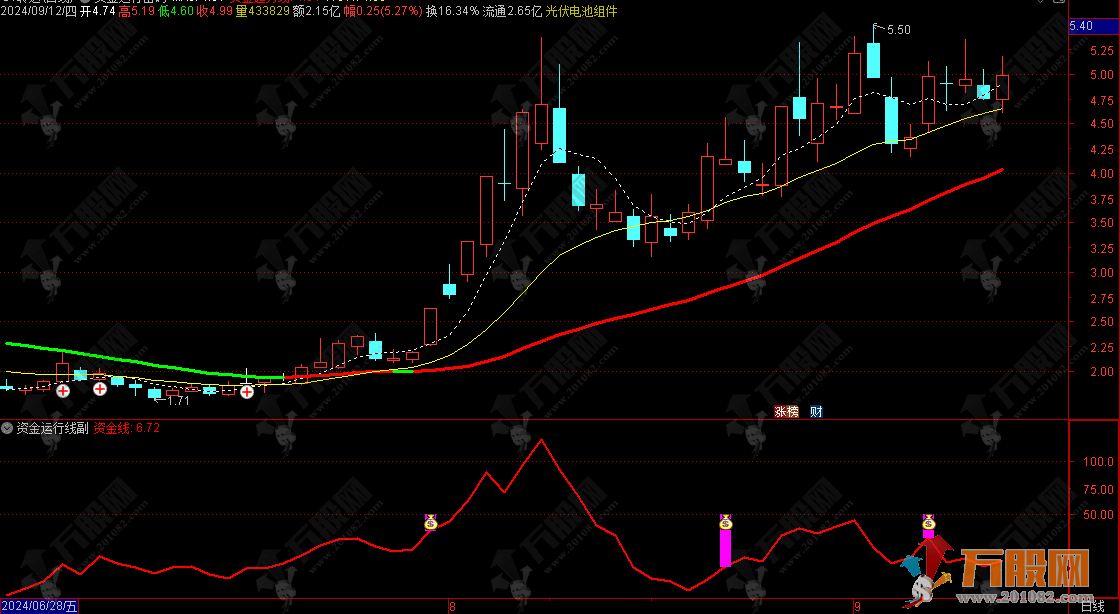Click the low price 低4.60
Viewport: 1120px width, 614px height.
point(175,11)
